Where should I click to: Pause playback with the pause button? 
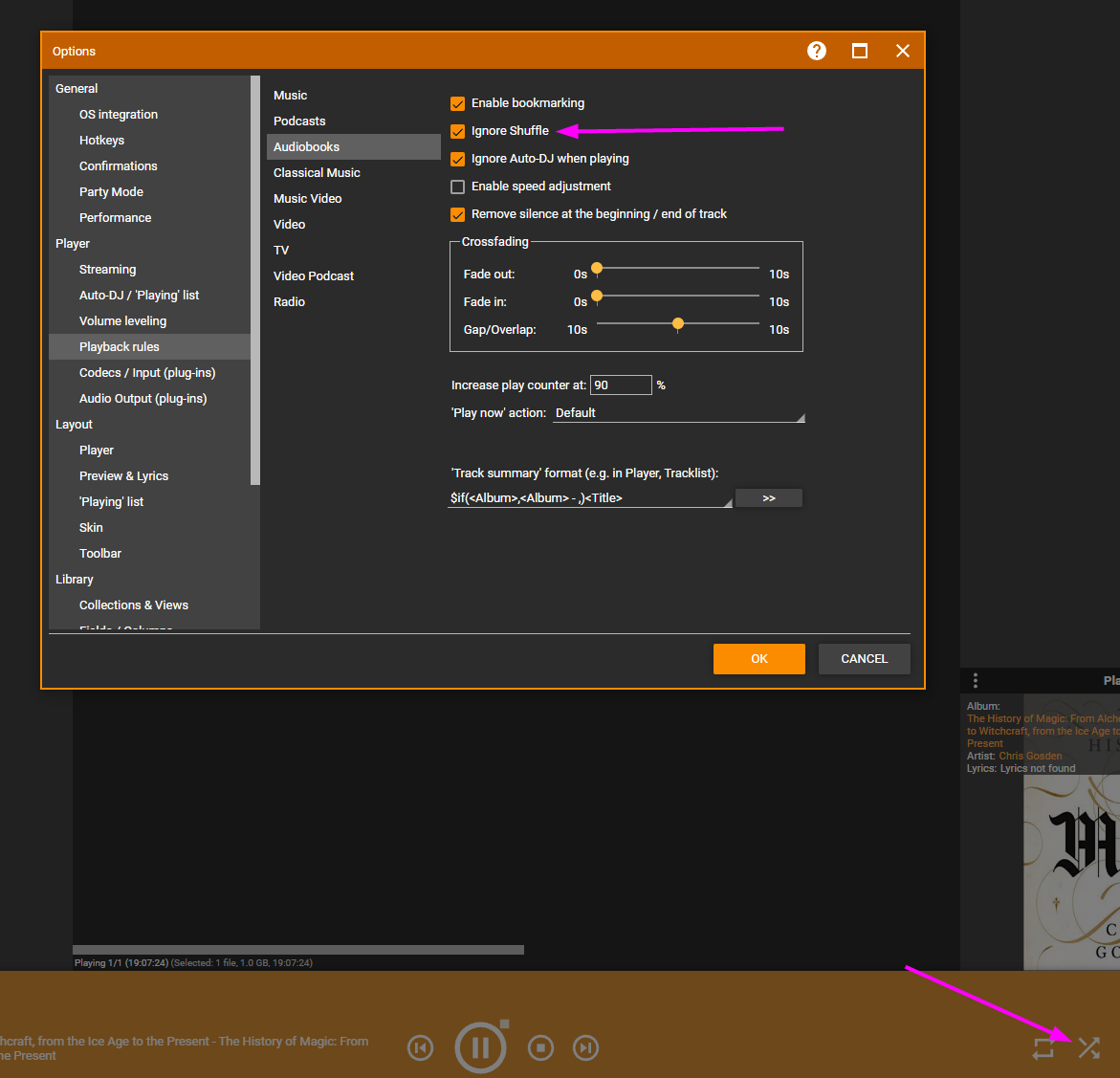(x=480, y=1047)
